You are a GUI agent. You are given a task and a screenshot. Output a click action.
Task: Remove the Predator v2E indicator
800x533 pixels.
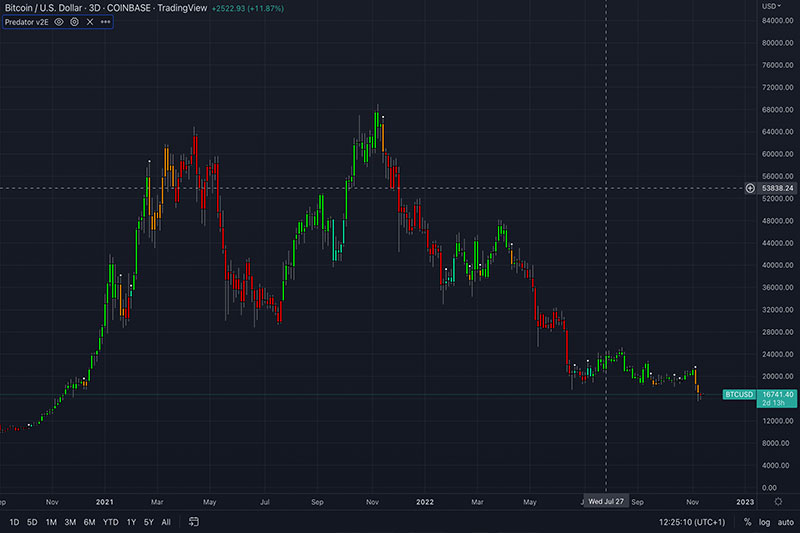(89, 21)
